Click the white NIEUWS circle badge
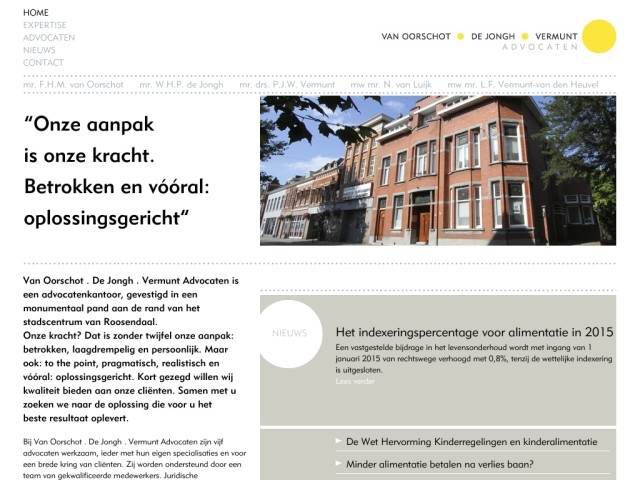640x480 pixels. click(290, 333)
